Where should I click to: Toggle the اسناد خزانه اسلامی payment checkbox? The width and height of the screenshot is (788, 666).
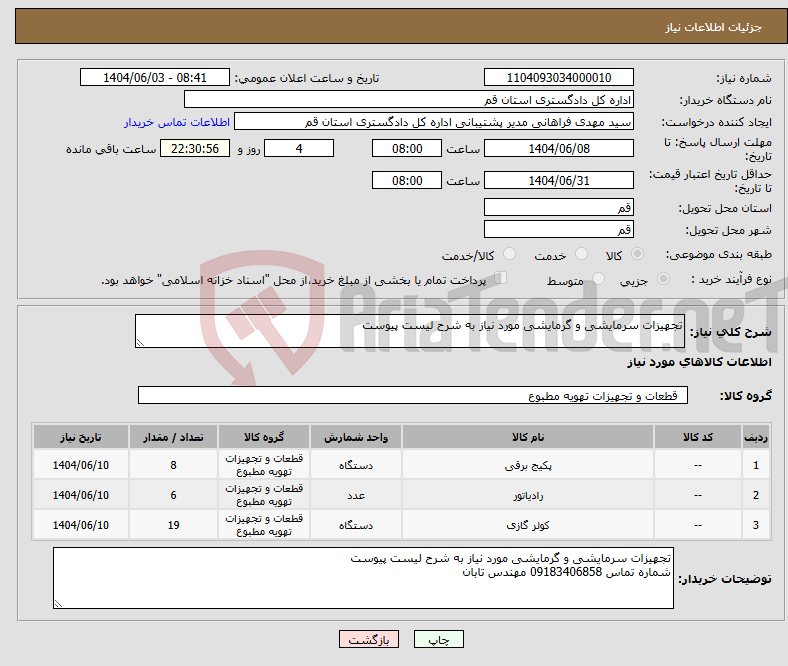501,279
